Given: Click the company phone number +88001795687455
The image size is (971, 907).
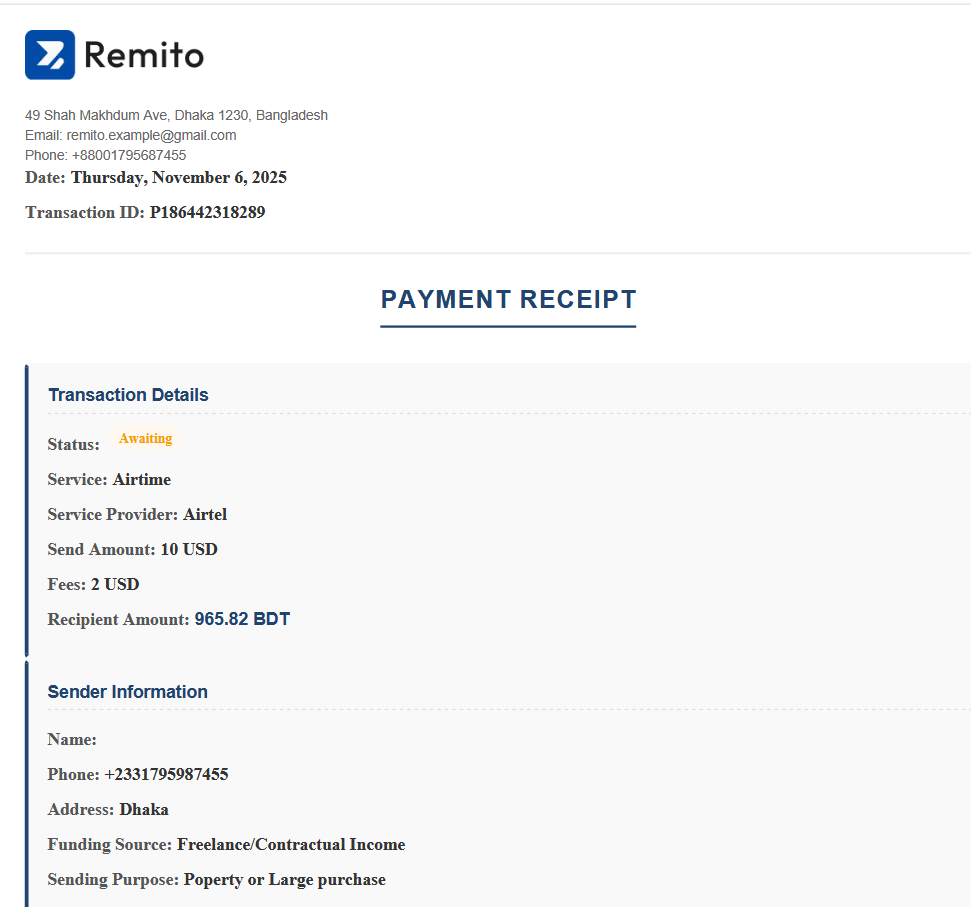Looking at the screenshot, I should coord(129,155).
